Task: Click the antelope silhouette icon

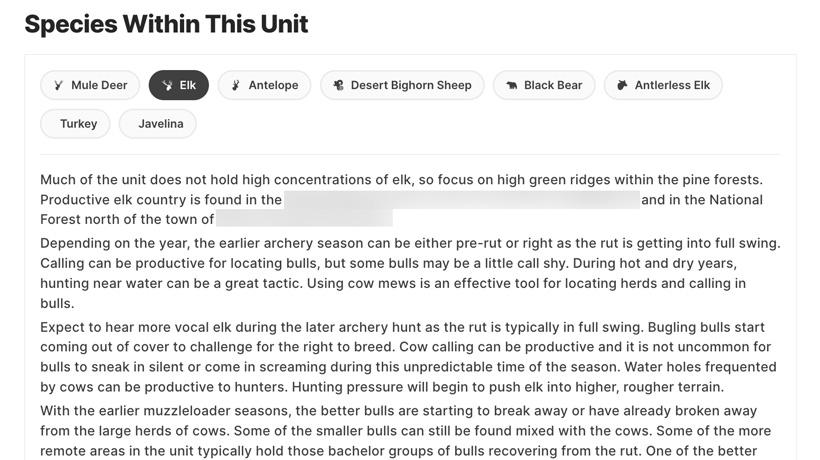Action: click(x=236, y=86)
